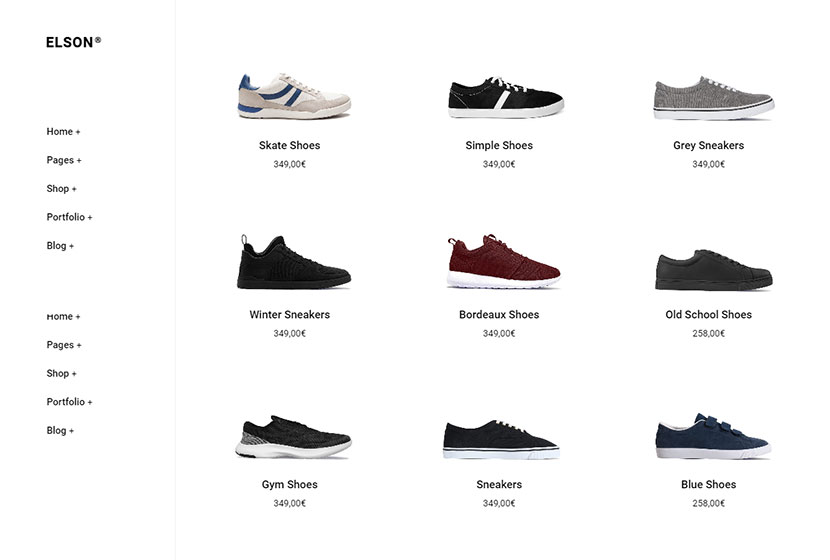View the Old School Shoes image
830x560 pixels.
[x=714, y=269]
